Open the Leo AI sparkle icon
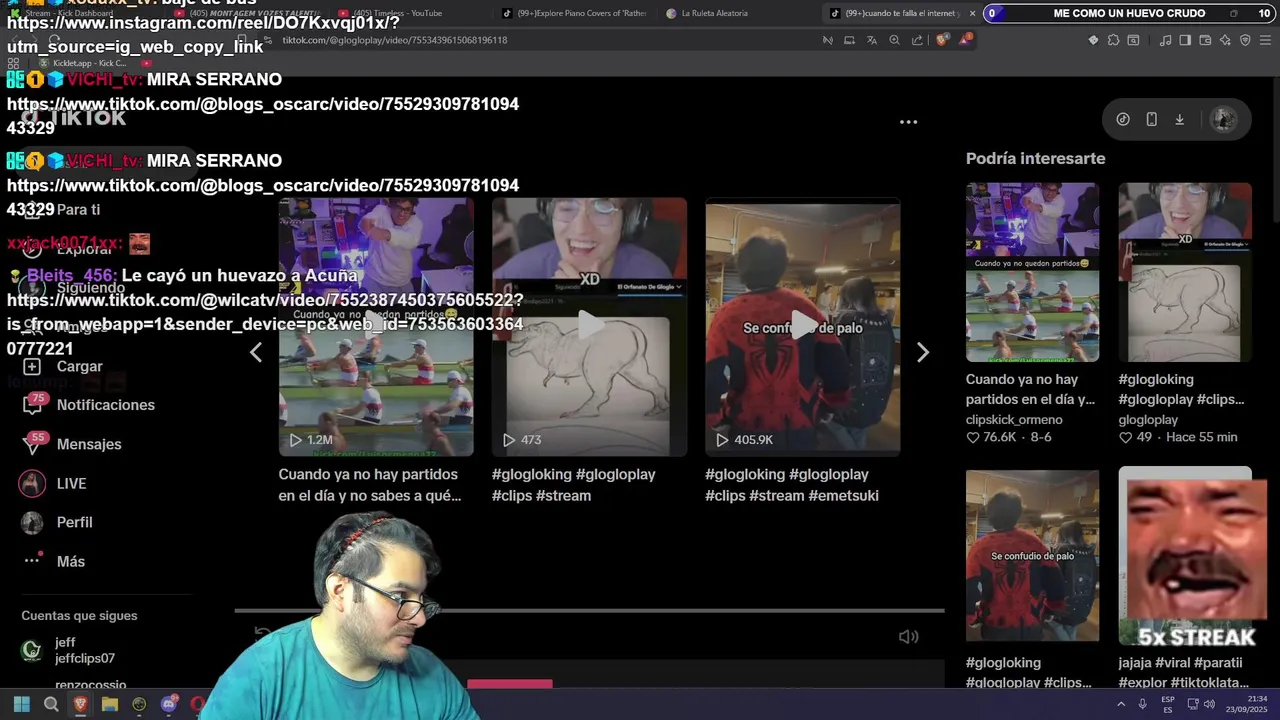This screenshot has height=720, width=1280. point(1225,40)
